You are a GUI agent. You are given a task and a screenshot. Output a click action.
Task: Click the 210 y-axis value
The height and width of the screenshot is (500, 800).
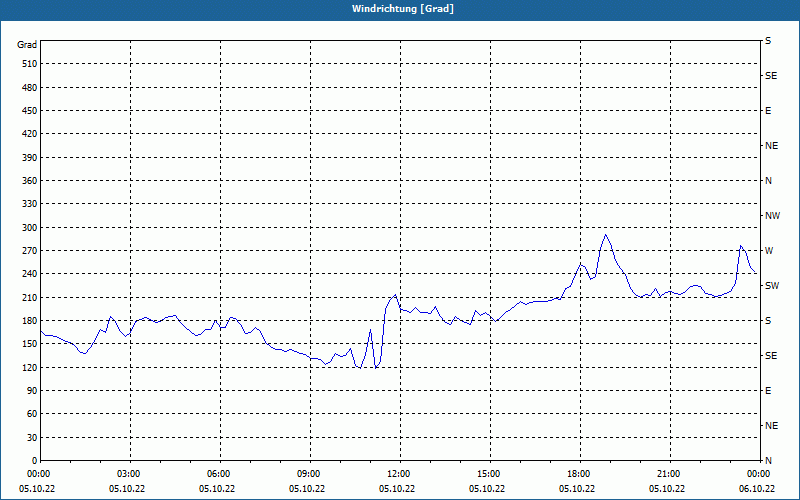[x=30, y=297]
